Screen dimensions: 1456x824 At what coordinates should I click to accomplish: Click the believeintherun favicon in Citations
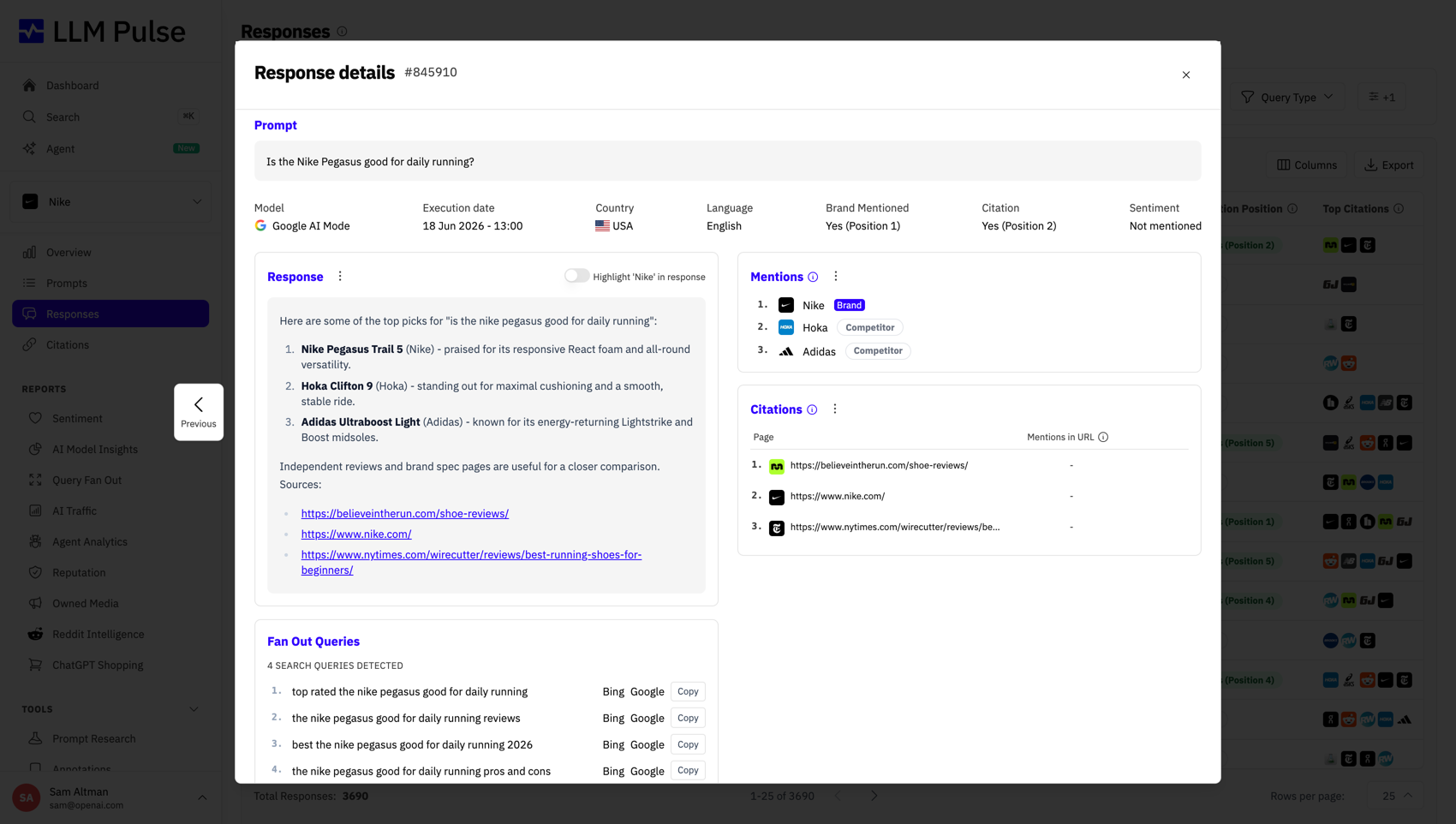point(776,467)
